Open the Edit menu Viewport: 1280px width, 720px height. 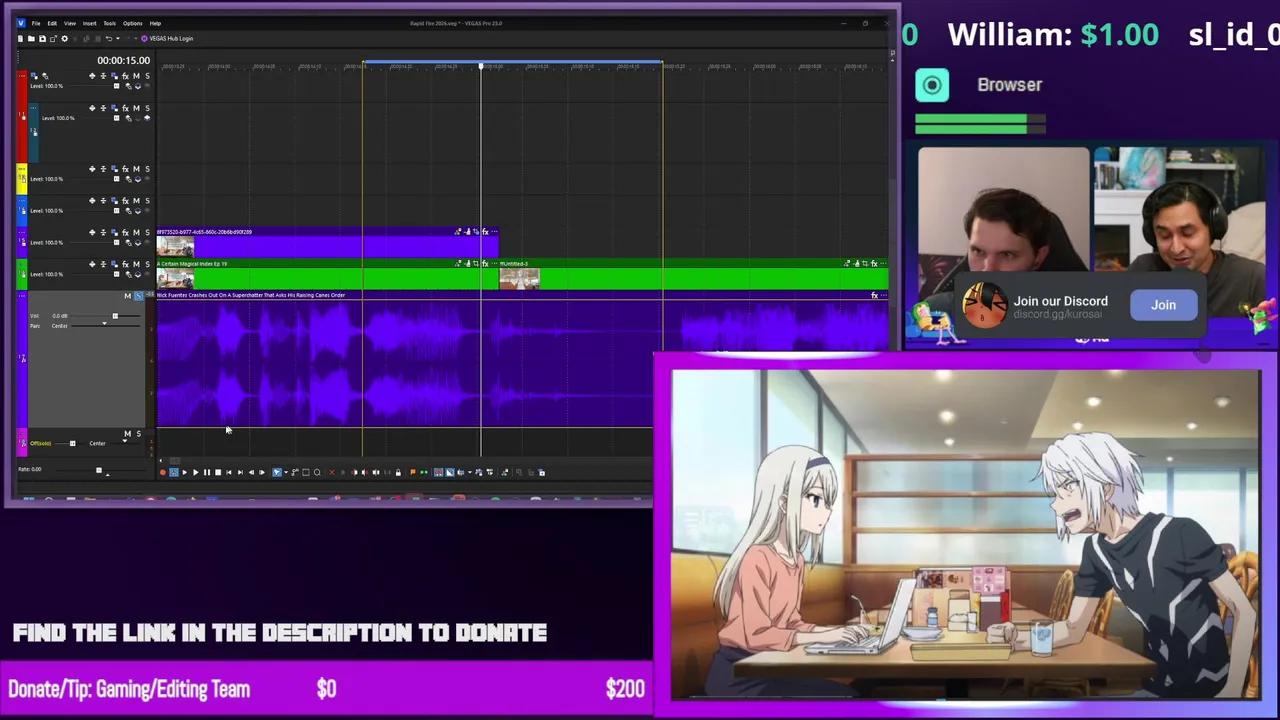pyautogui.click(x=52, y=23)
